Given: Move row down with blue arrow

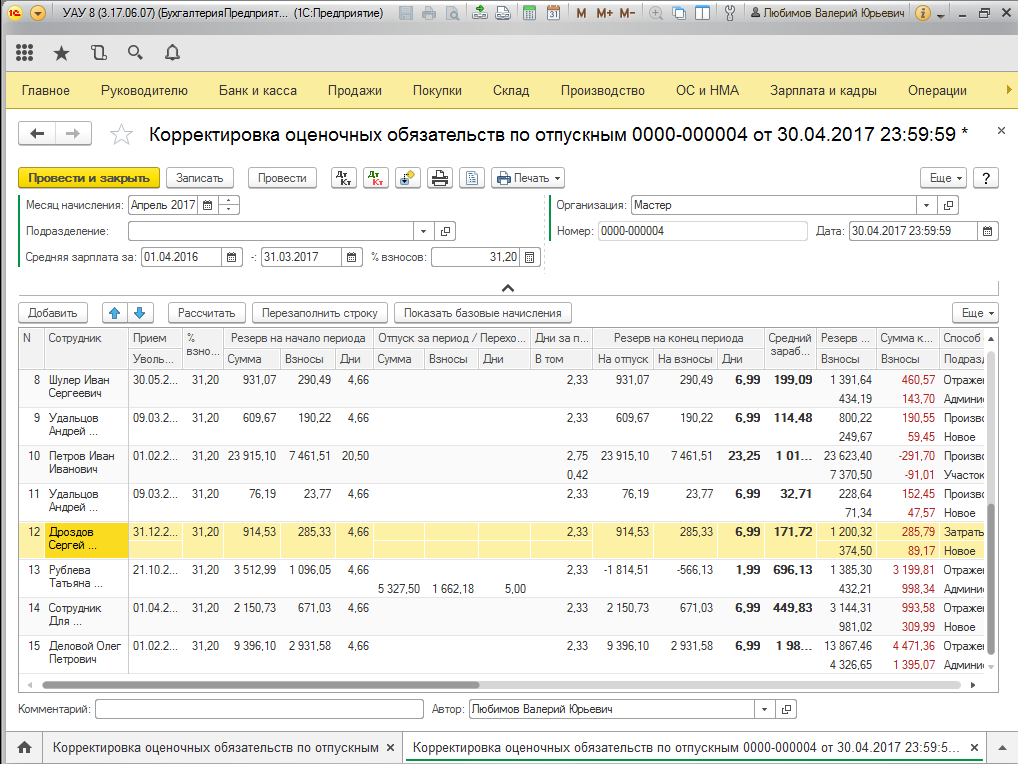Looking at the screenshot, I should [140, 313].
